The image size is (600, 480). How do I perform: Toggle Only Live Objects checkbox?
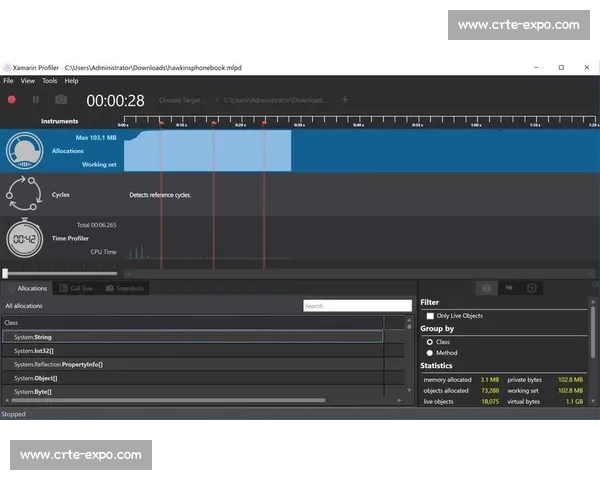430,316
